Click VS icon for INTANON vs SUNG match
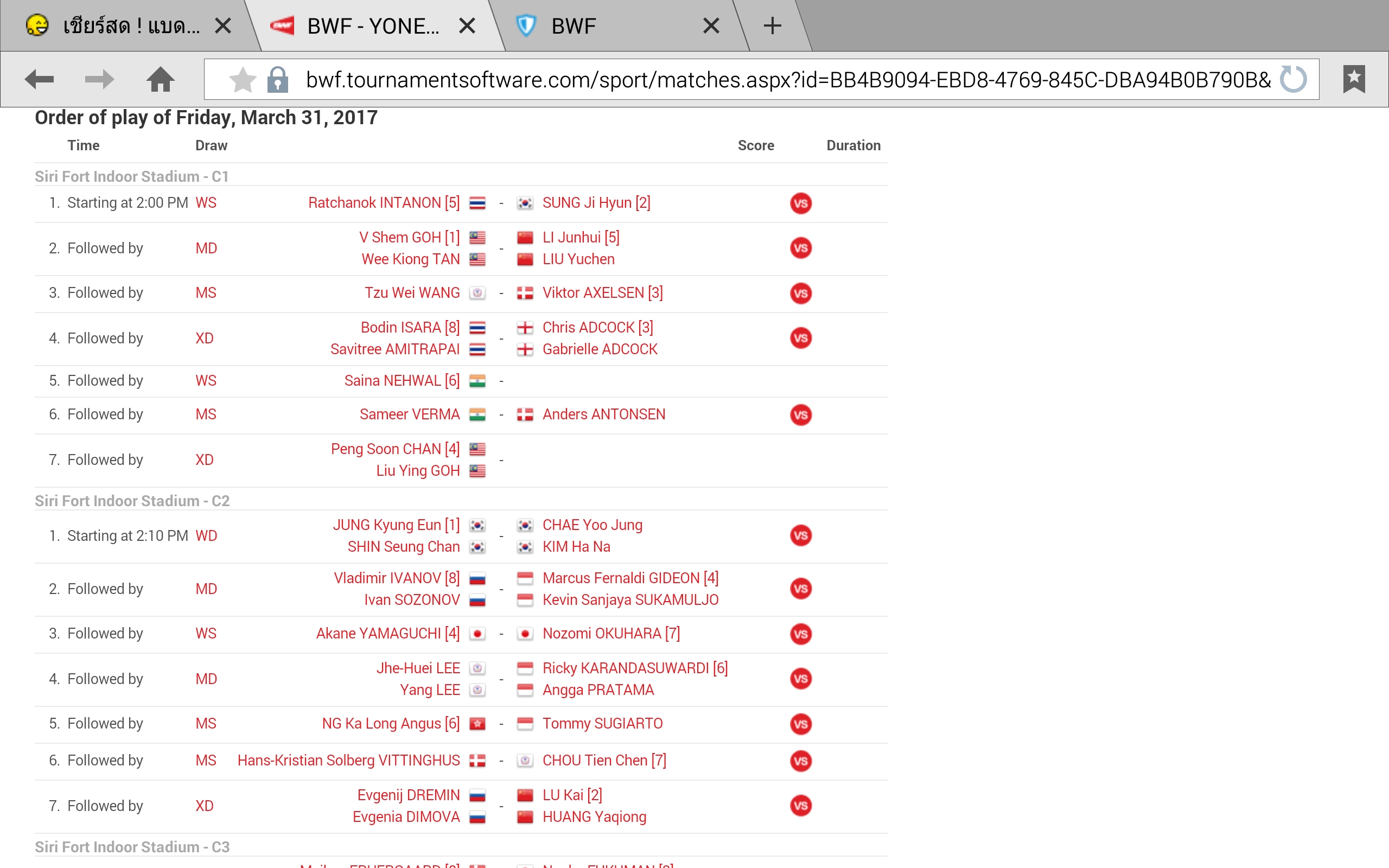This screenshot has height=868, width=1389. tap(800, 203)
